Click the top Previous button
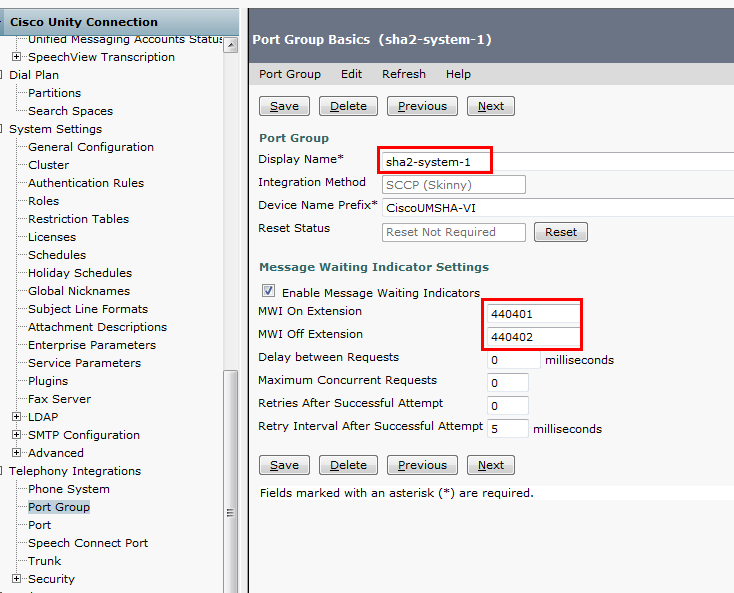The width and height of the screenshot is (734, 593). [x=422, y=106]
